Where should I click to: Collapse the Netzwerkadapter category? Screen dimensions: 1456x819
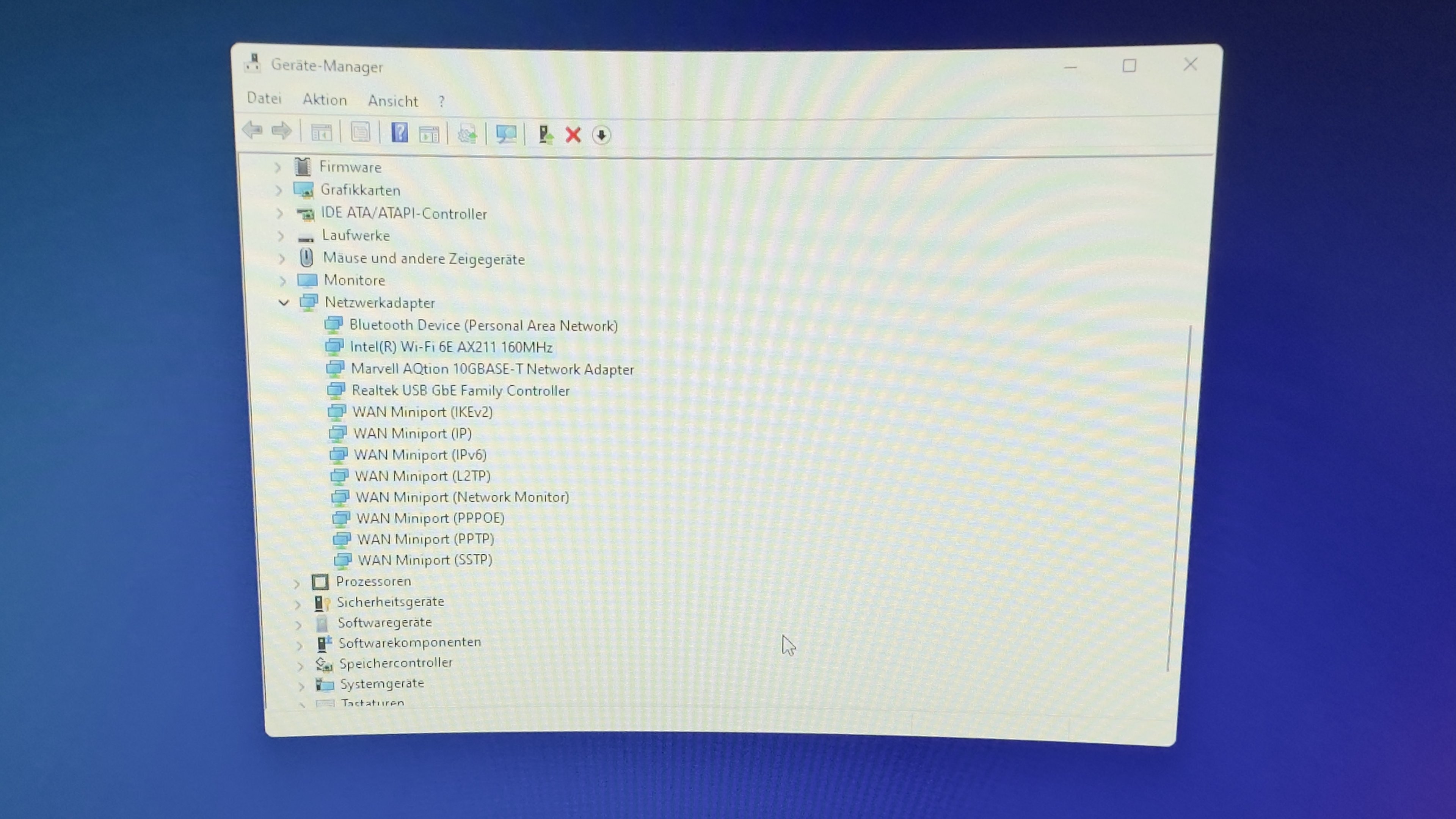point(284,303)
